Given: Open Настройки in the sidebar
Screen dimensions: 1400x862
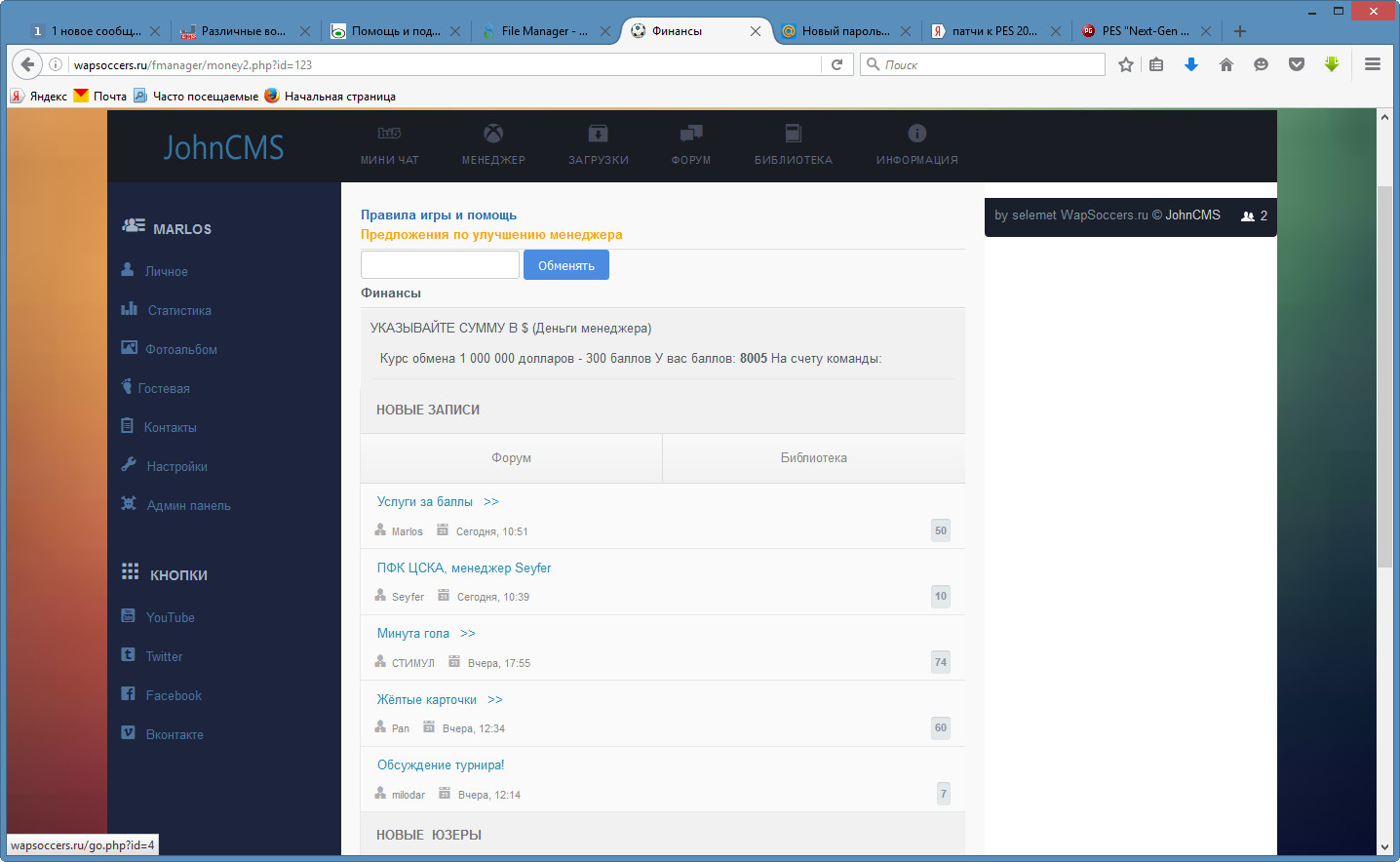Looking at the screenshot, I should (176, 466).
